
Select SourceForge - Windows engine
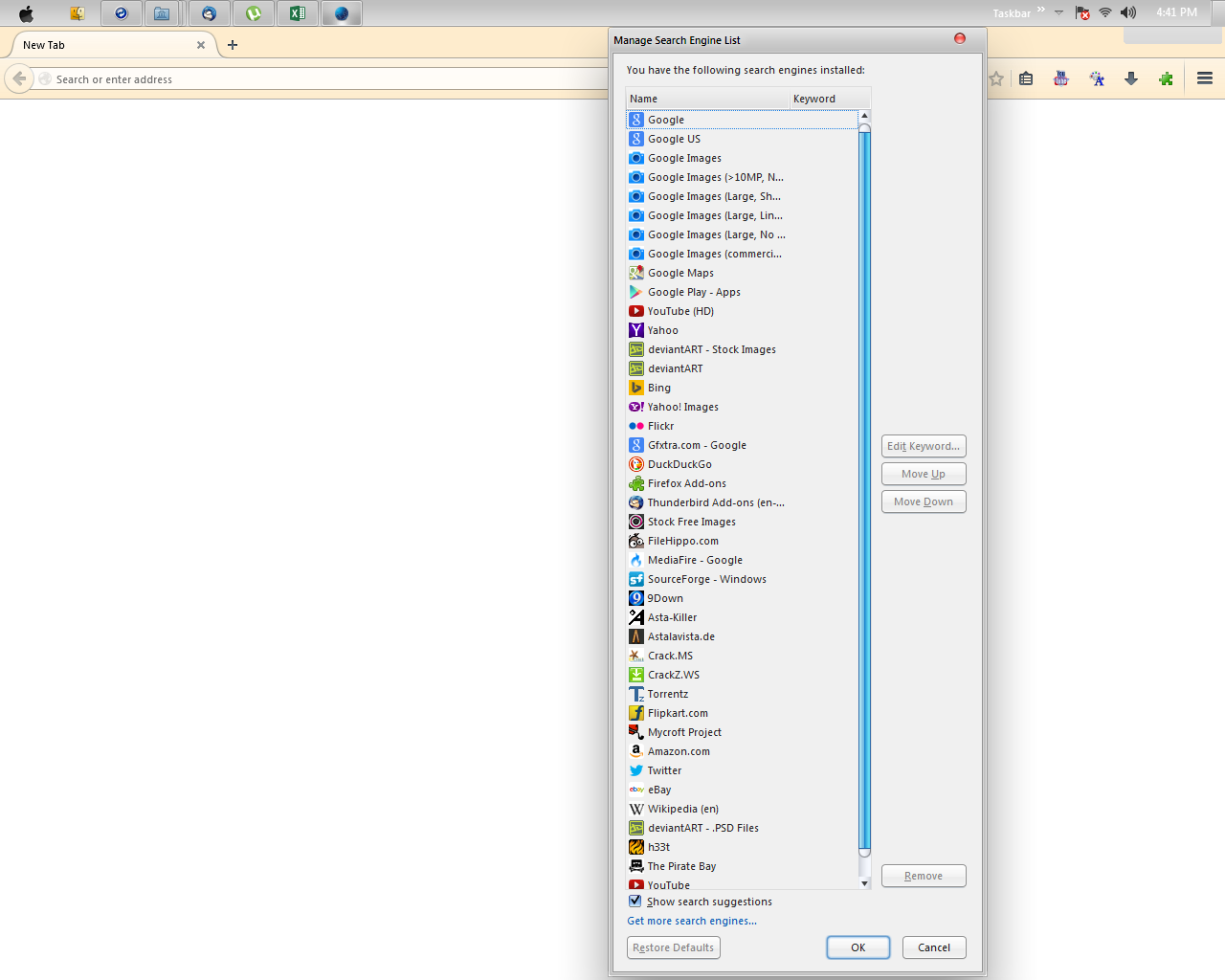point(743,579)
